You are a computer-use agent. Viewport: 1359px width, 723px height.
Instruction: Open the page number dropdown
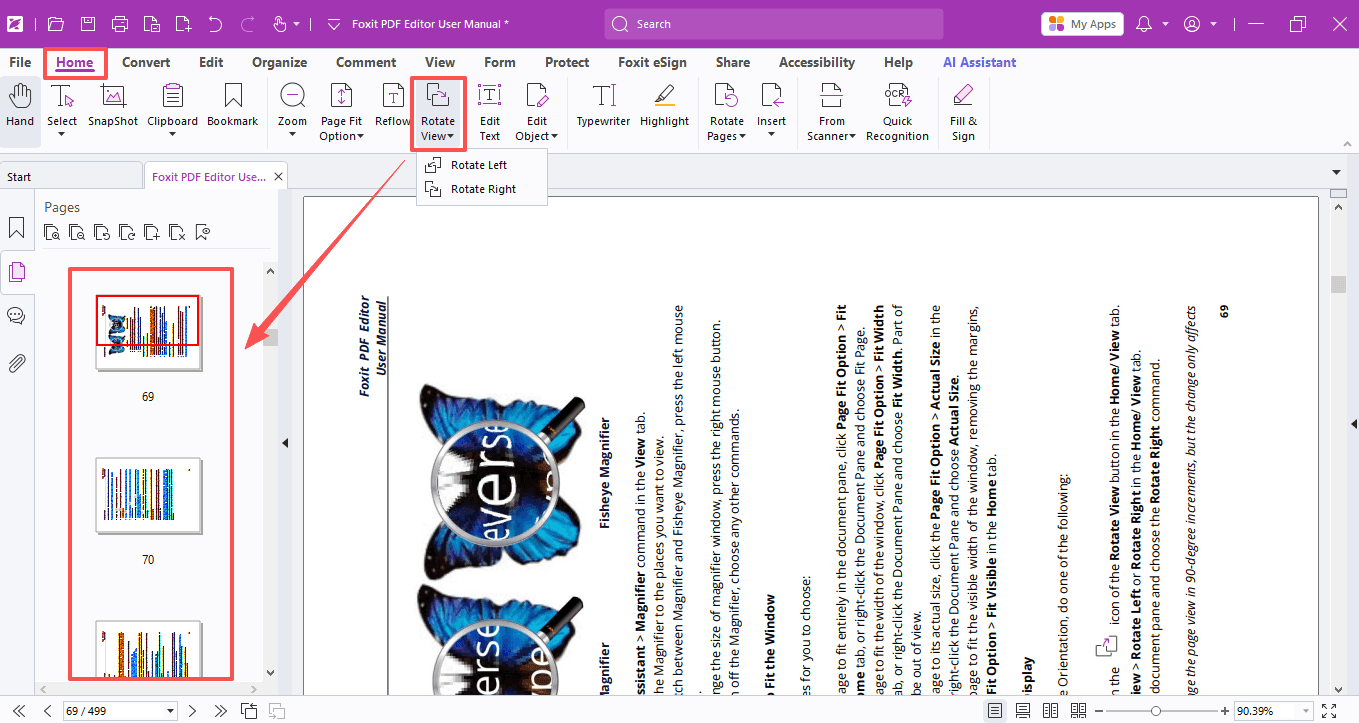pyautogui.click(x=171, y=711)
